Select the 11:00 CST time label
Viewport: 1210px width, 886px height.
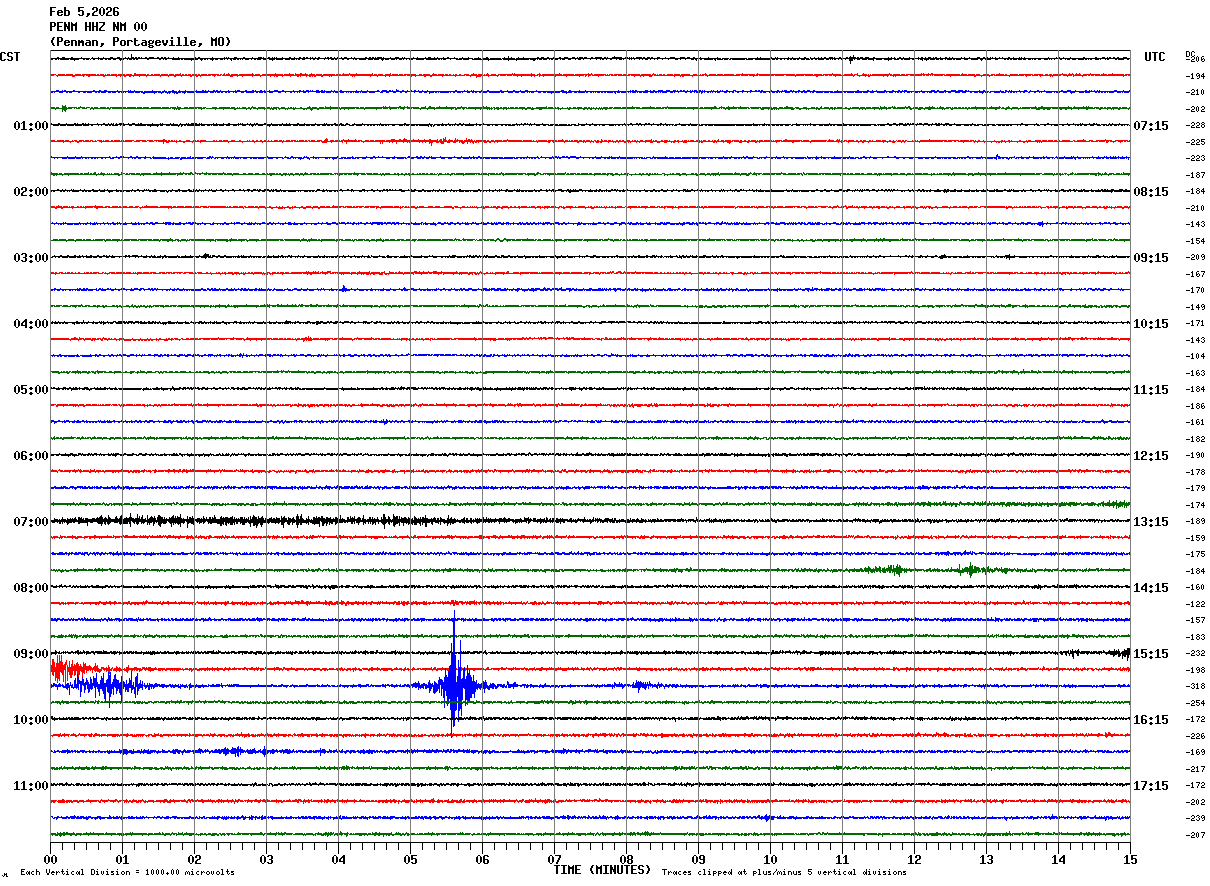[x=30, y=786]
